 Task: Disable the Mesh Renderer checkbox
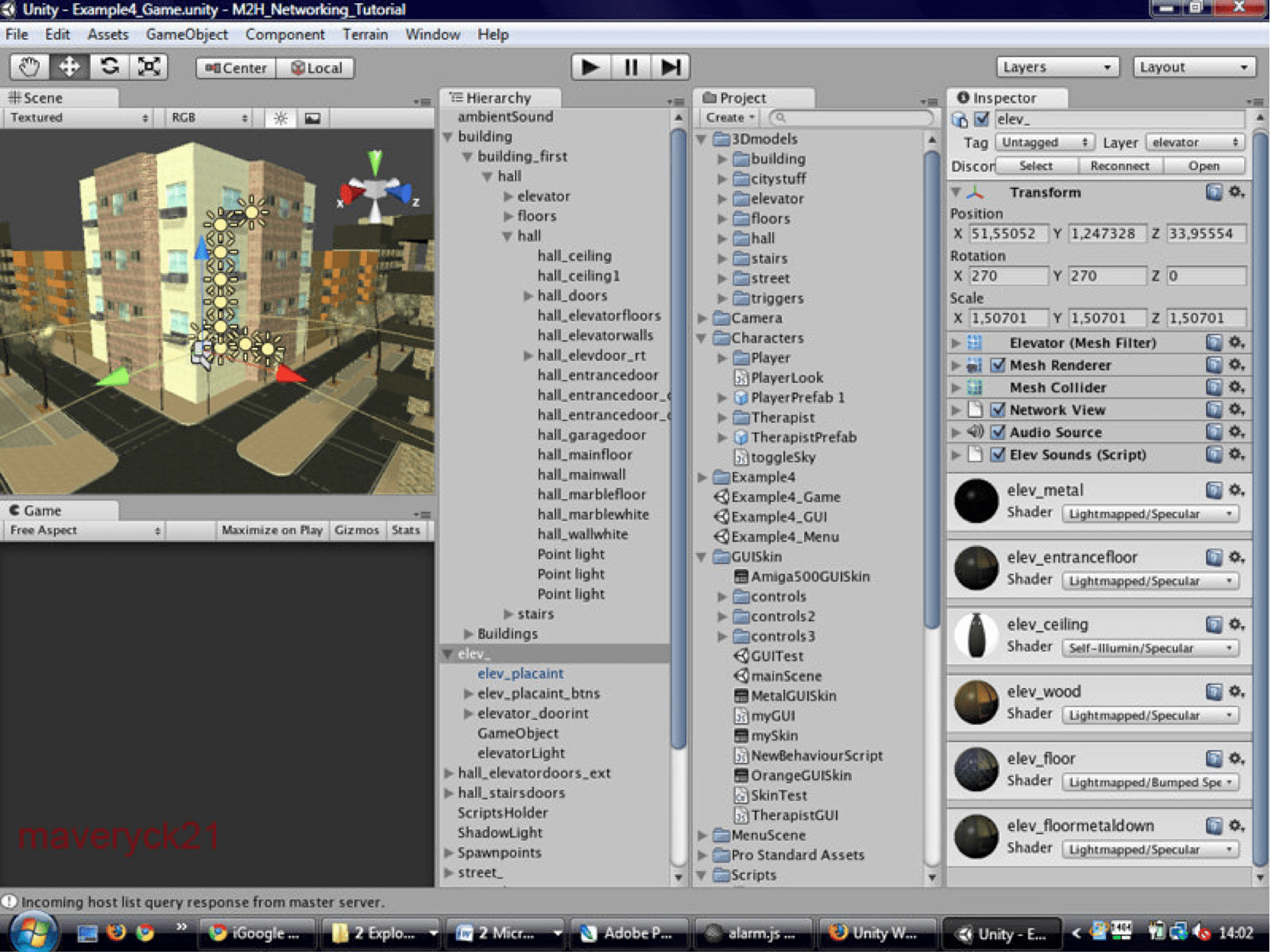pos(998,365)
